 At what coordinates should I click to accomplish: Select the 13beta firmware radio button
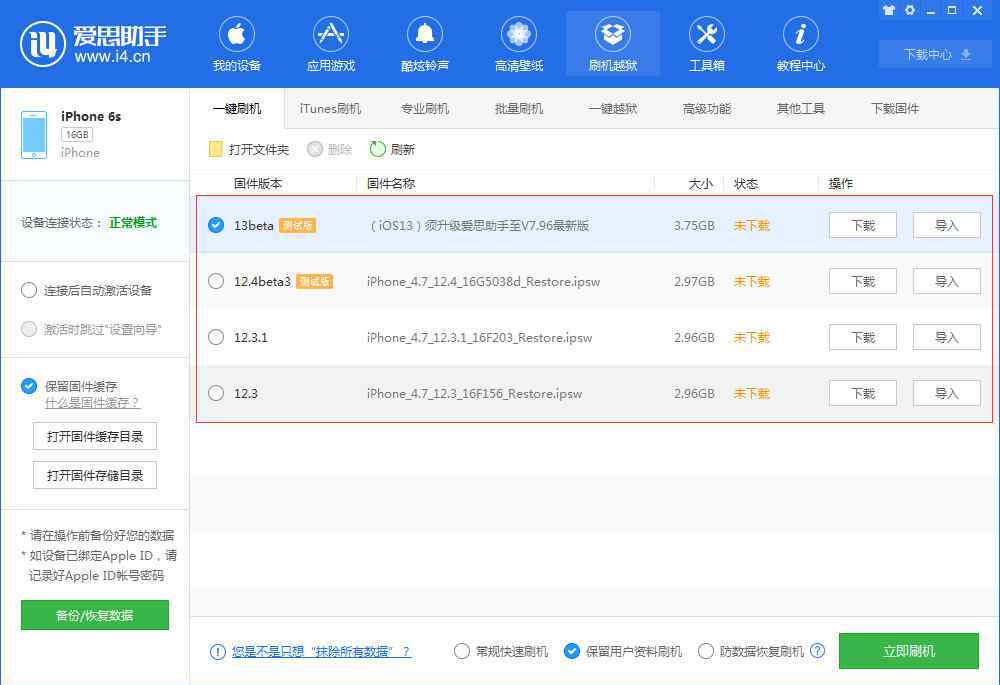tap(216, 225)
